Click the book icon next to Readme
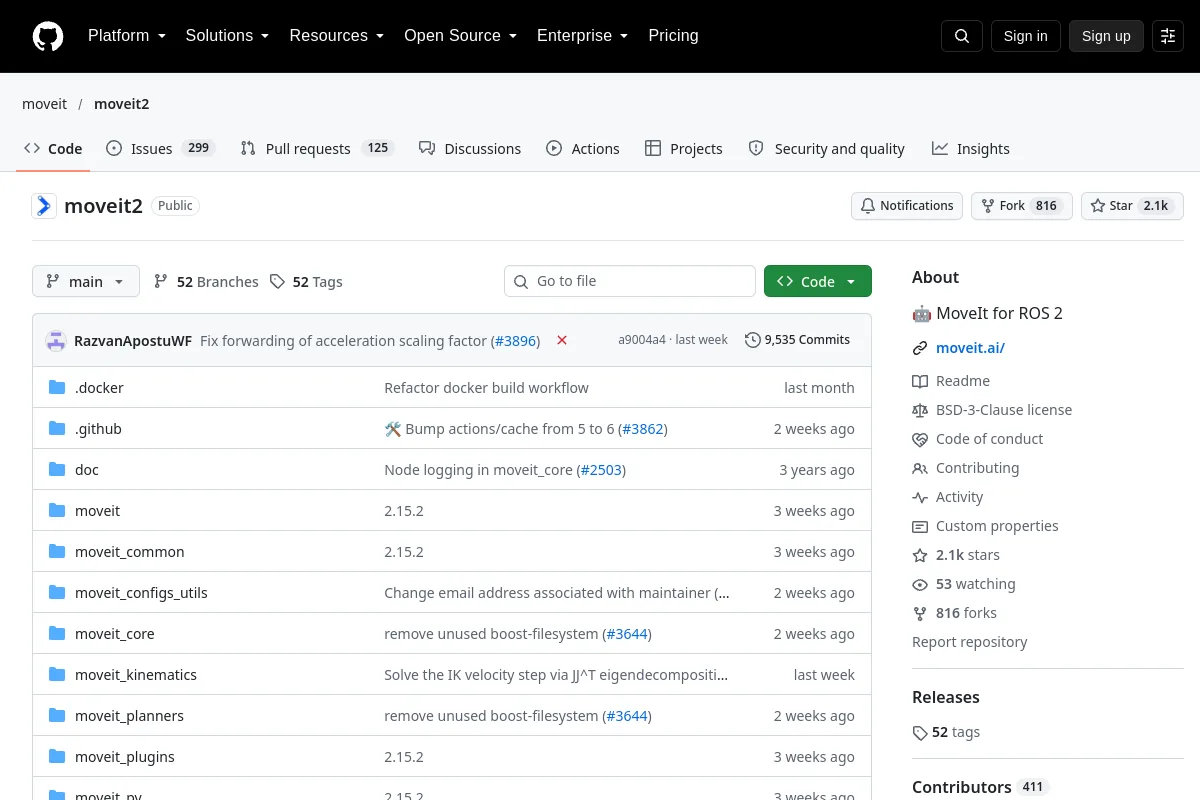 pos(920,381)
